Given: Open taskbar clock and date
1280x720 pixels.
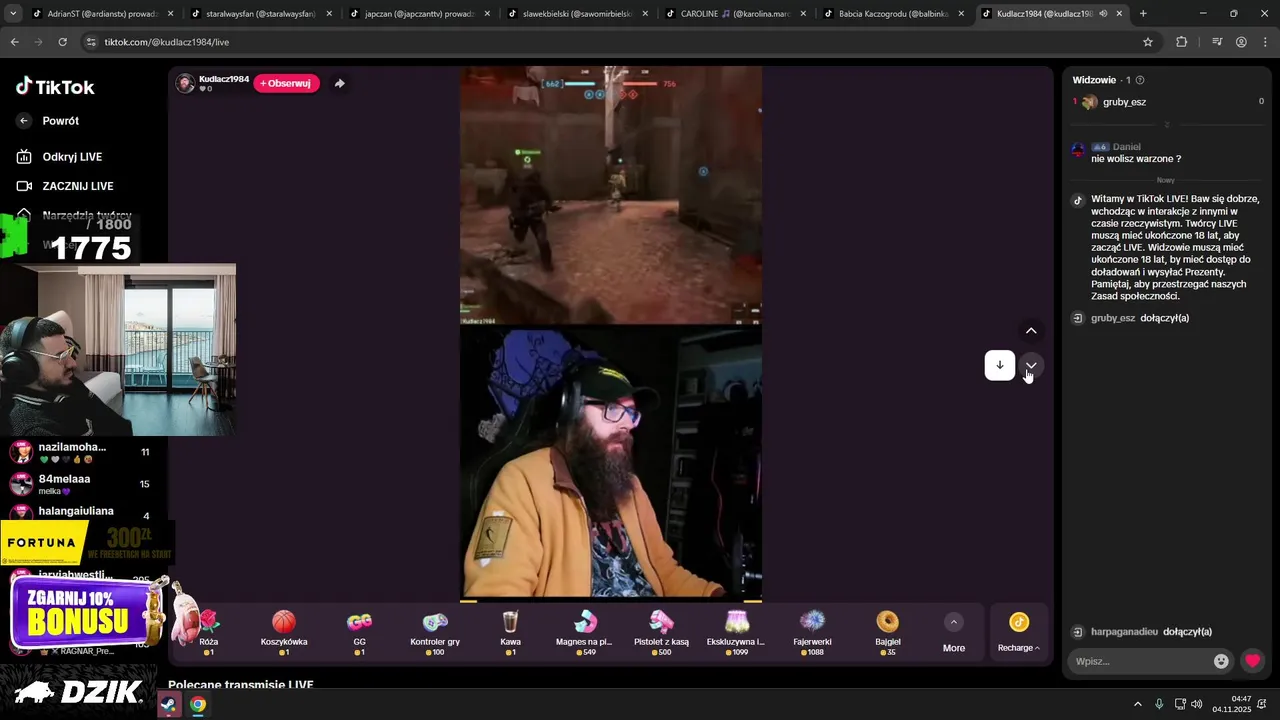Looking at the screenshot, I should 1232,704.
